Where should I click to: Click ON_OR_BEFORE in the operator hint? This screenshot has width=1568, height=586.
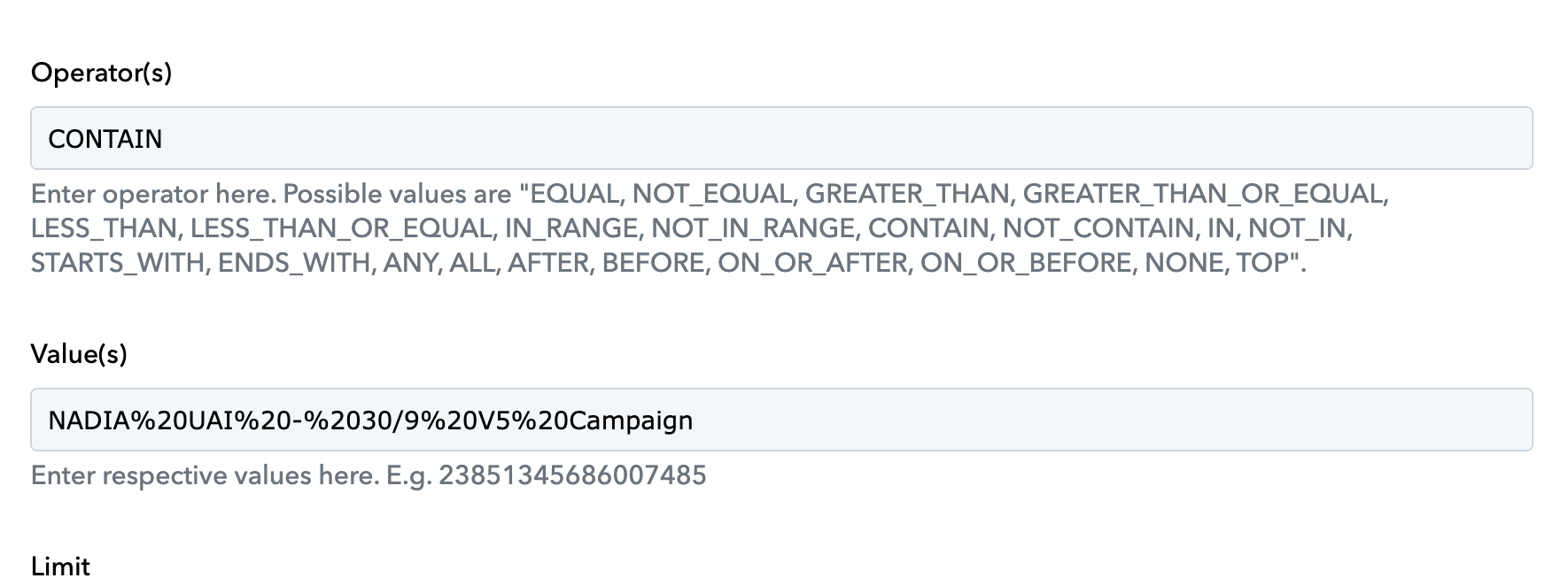click(1028, 264)
